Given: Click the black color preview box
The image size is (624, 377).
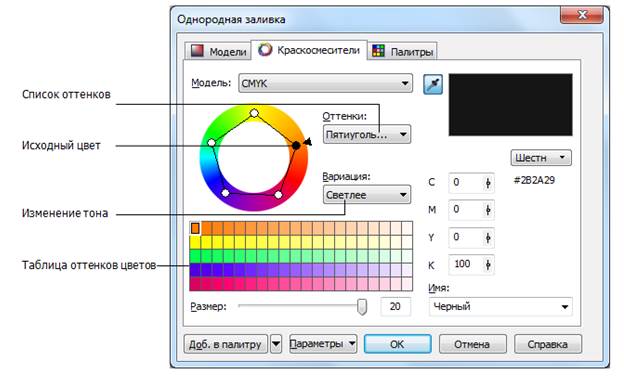Looking at the screenshot, I should [x=511, y=105].
